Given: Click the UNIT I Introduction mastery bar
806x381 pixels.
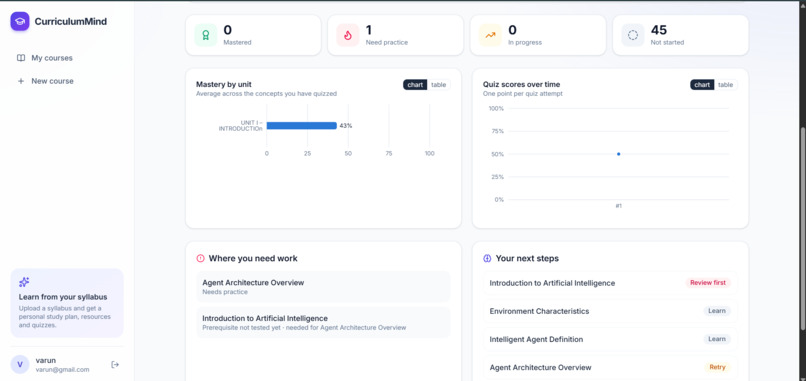Looking at the screenshot, I should pos(302,125).
